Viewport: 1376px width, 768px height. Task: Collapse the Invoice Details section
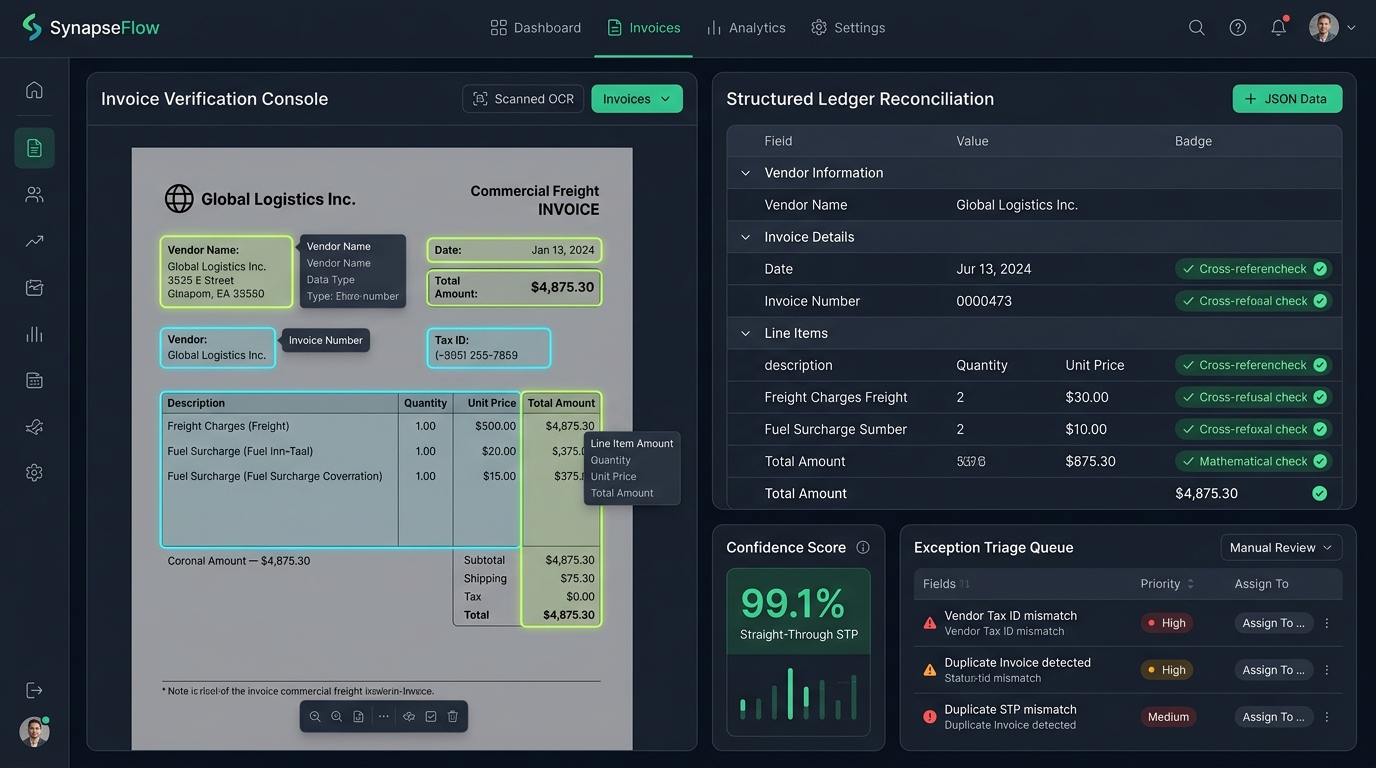(x=745, y=237)
